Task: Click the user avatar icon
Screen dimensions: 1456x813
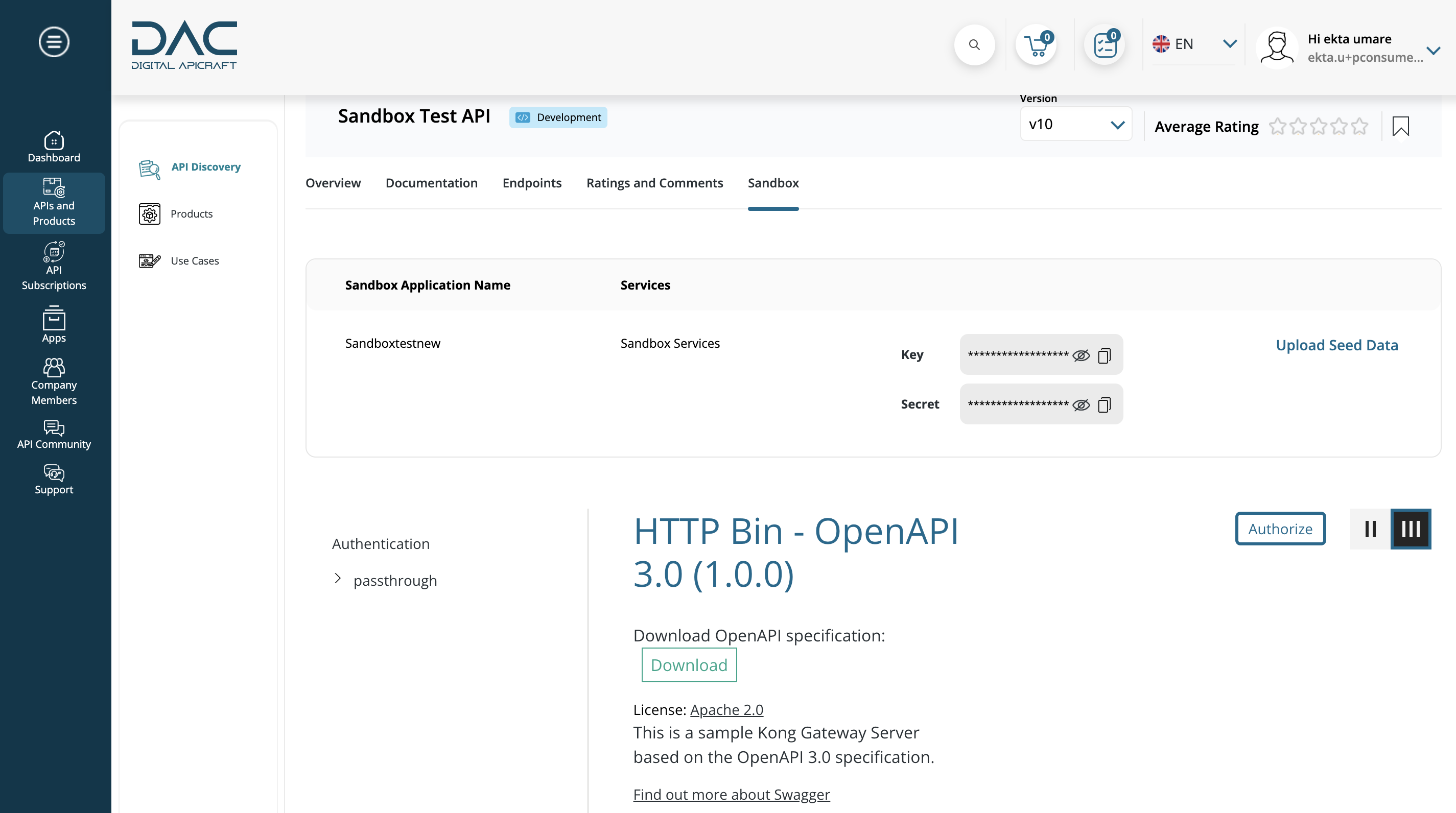Action: click(1277, 47)
